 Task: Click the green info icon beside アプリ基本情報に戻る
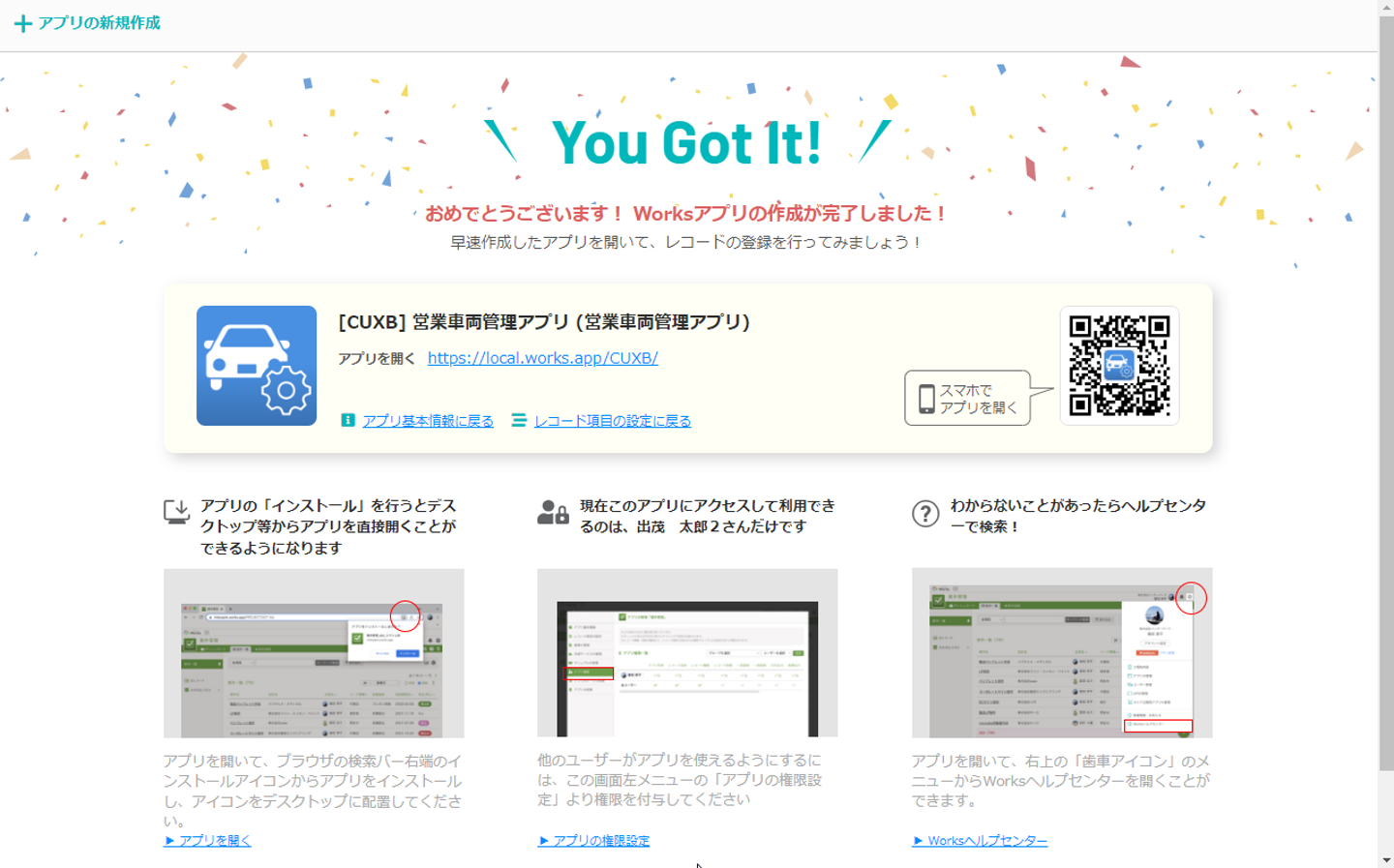[x=348, y=420]
